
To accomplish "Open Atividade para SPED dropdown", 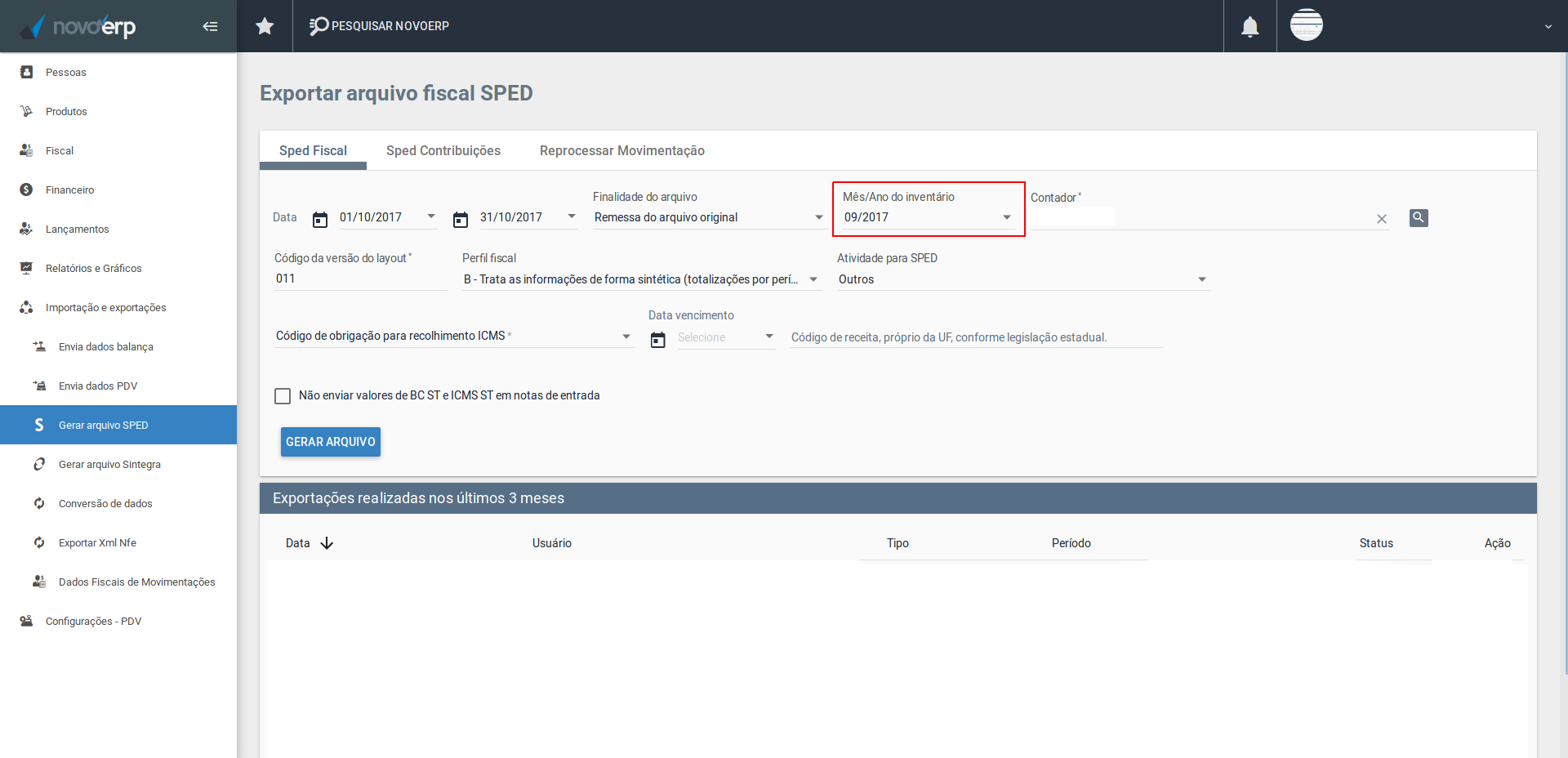I will [x=1202, y=279].
